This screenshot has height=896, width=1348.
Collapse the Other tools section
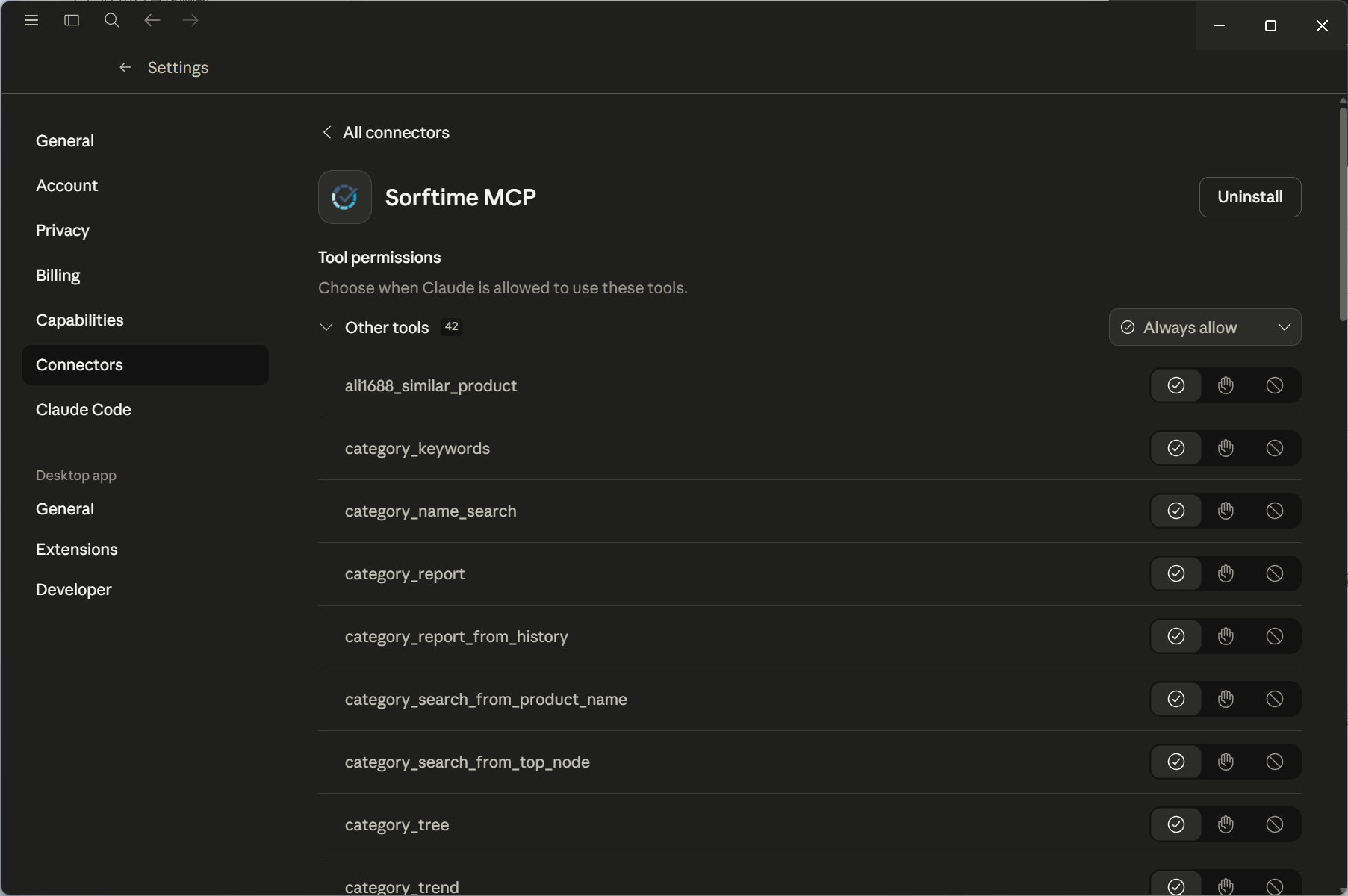pyautogui.click(x=326, y=327)
